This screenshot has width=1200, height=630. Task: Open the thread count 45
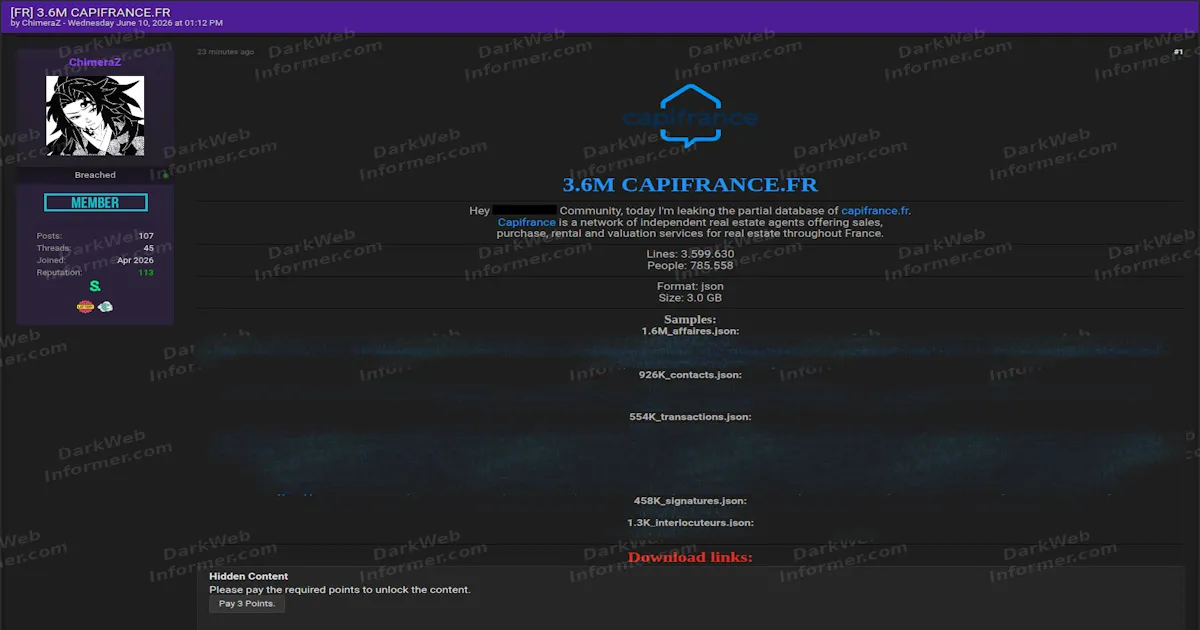(149, 248)
